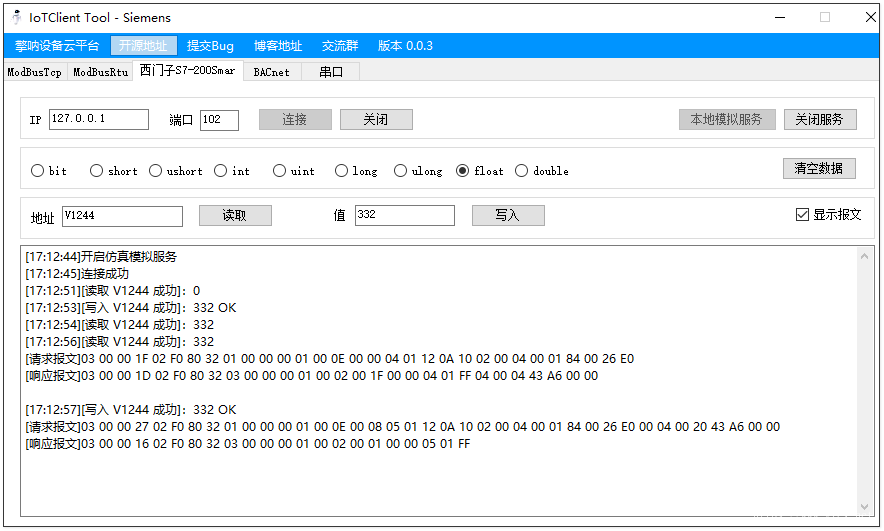
Task: Open the 开源地址 menu item
Action: tap(143, 46)
